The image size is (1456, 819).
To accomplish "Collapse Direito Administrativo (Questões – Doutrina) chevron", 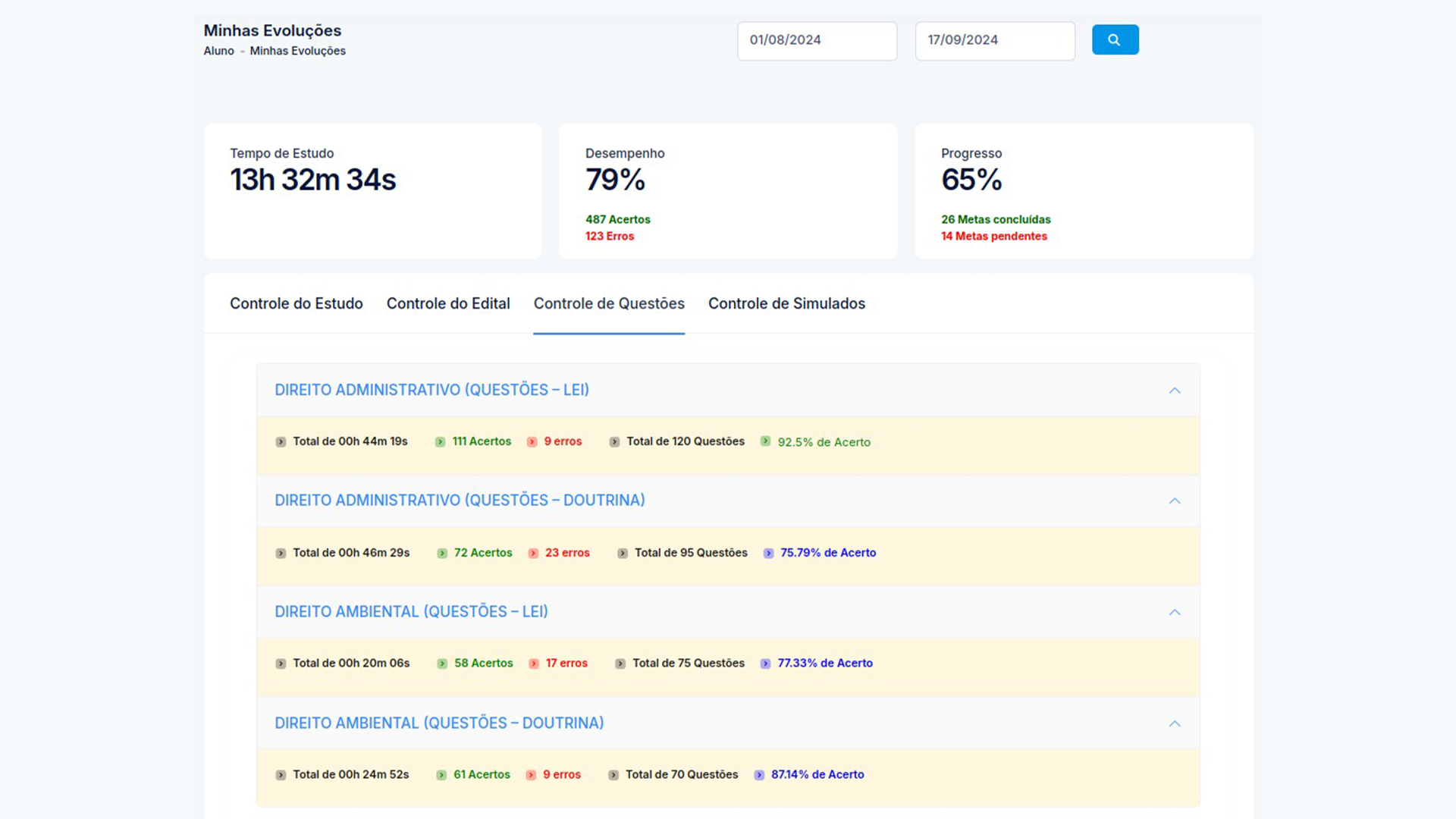I will (1175, 501).
